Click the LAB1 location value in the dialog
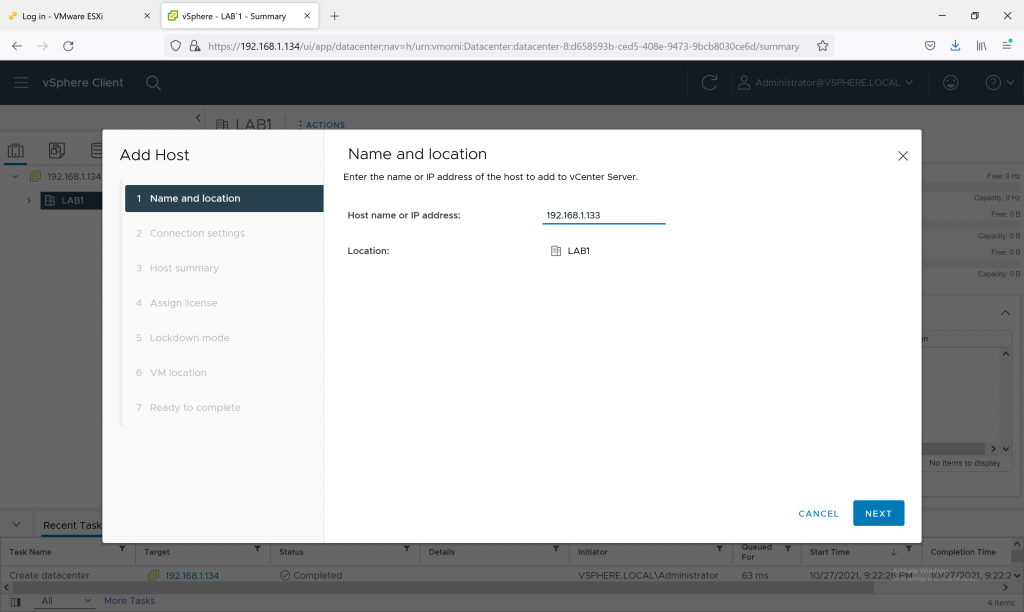This screenshot has width=1024, height=612. click(570, 251)
